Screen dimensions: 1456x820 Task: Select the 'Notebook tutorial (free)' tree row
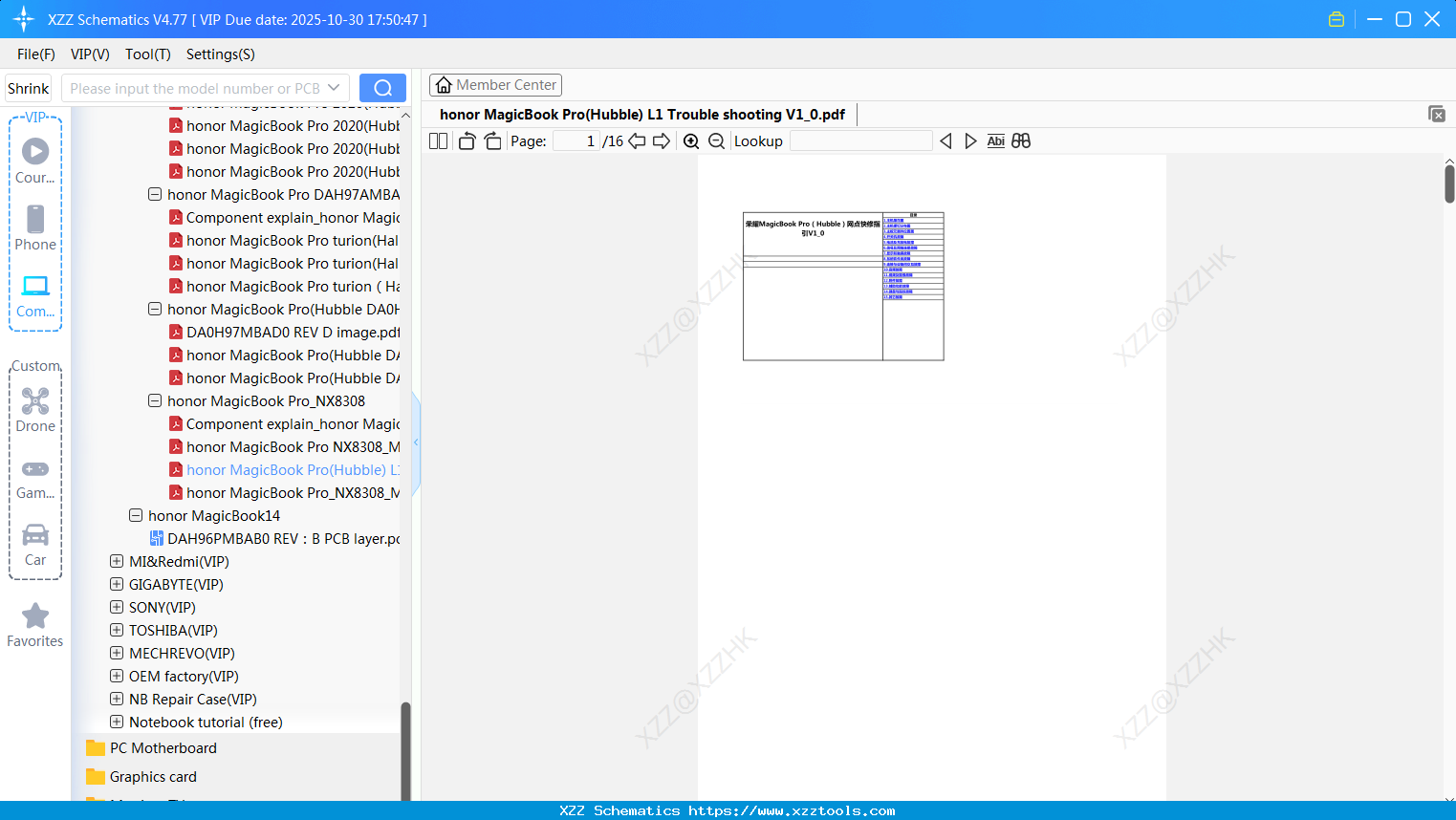click(206, 723)
